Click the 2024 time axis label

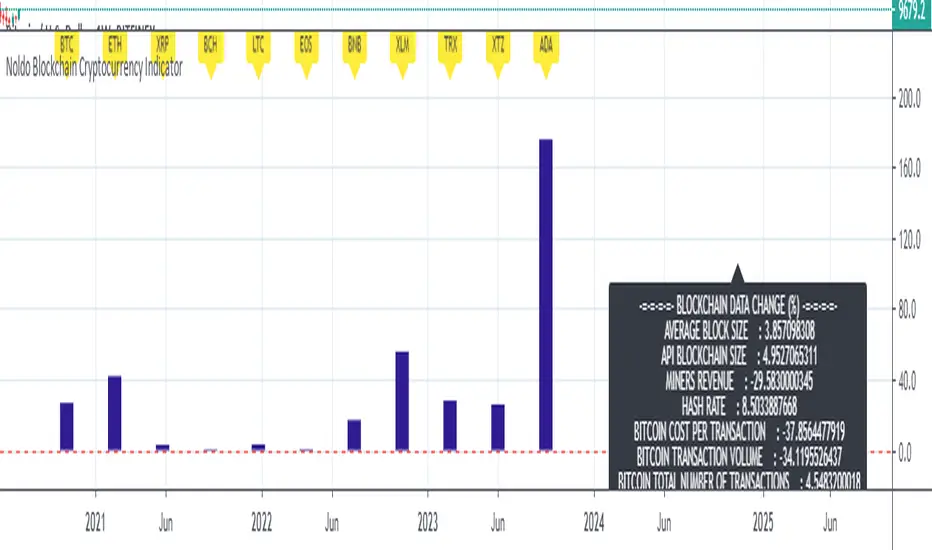tap(594, 523)
